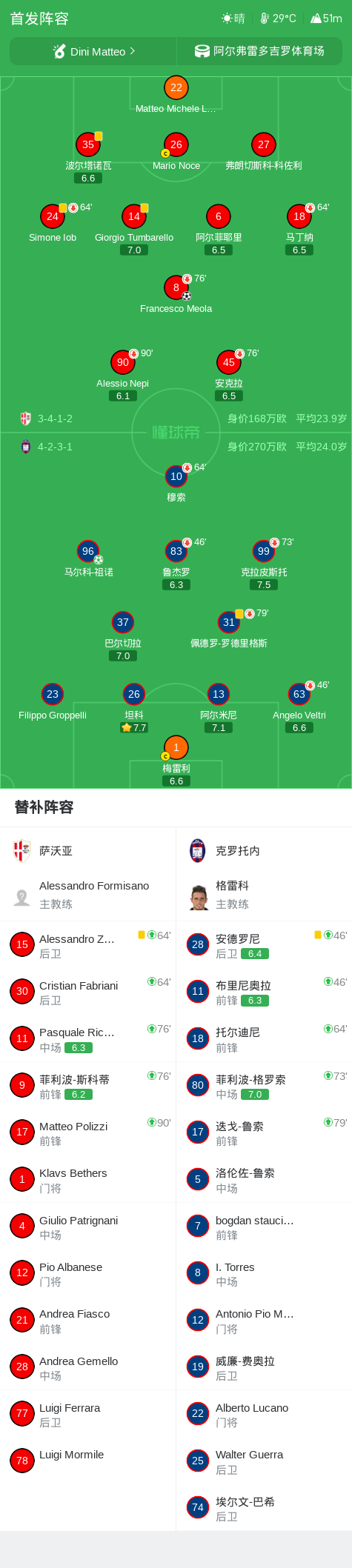Select substitute Cristian Fabriani row

[x=87, y=992]
